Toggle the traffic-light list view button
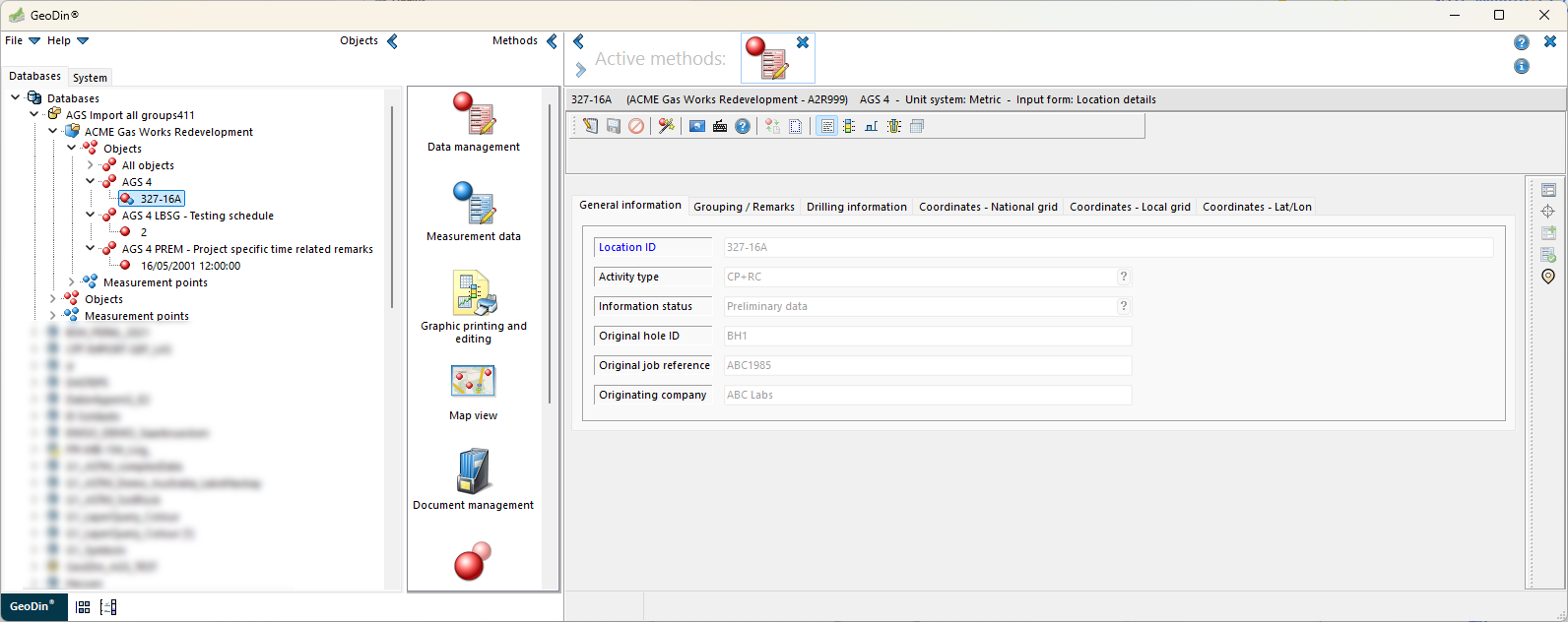The image size is (1568, 622). tap(849, 126)
